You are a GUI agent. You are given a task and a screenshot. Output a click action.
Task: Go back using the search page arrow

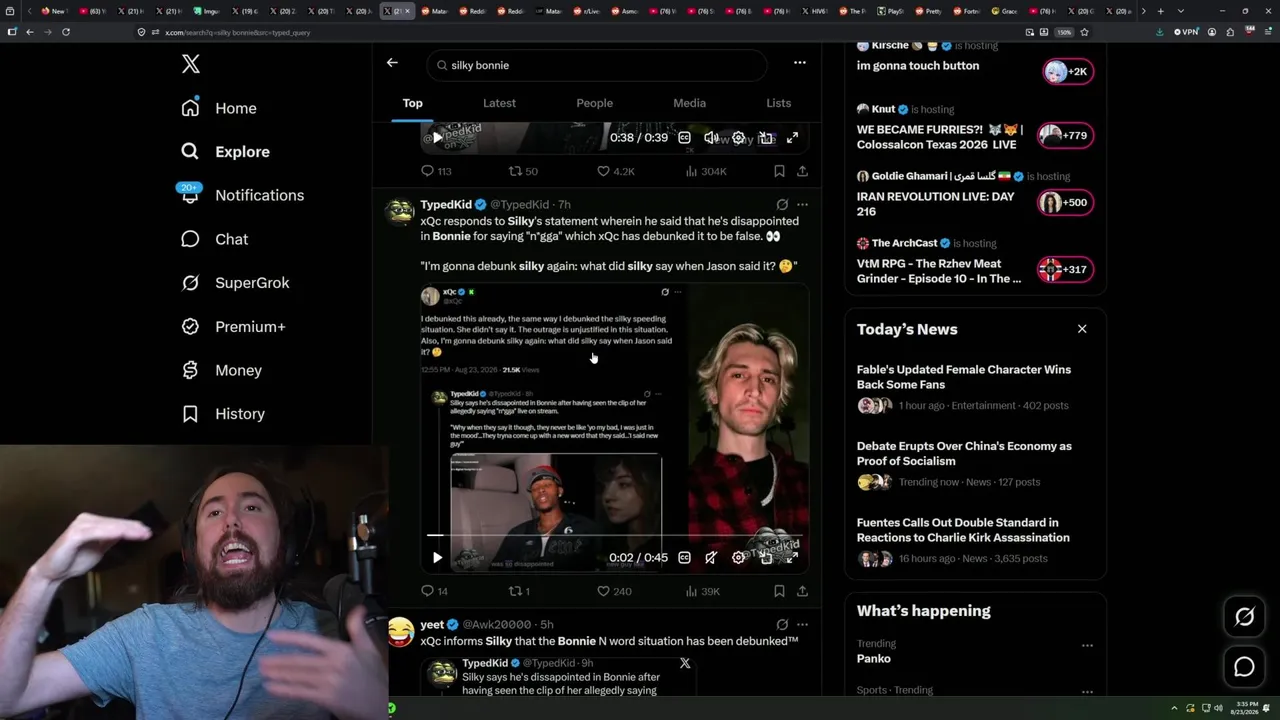tap(392, 63)
